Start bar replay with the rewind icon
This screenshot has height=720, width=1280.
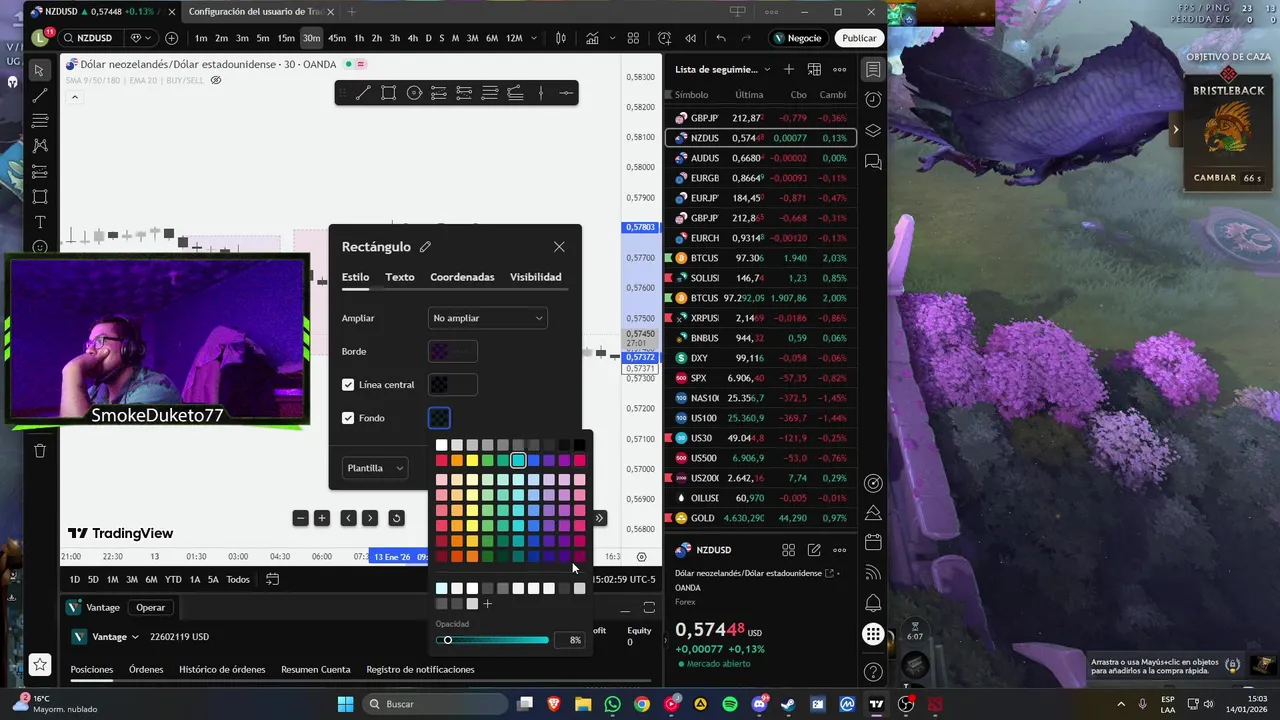[x=690, y=38]
